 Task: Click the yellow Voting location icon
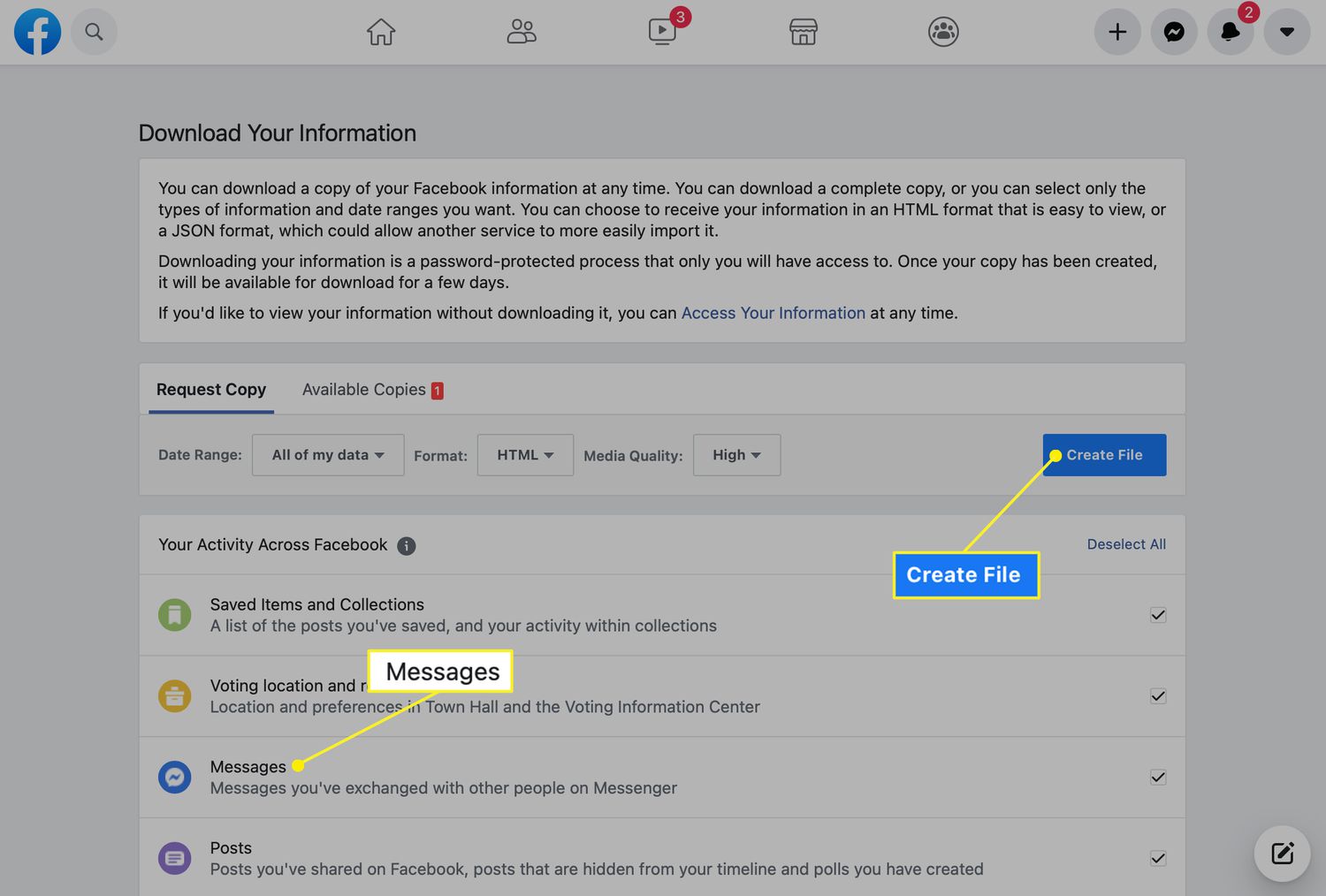point(175,696)
